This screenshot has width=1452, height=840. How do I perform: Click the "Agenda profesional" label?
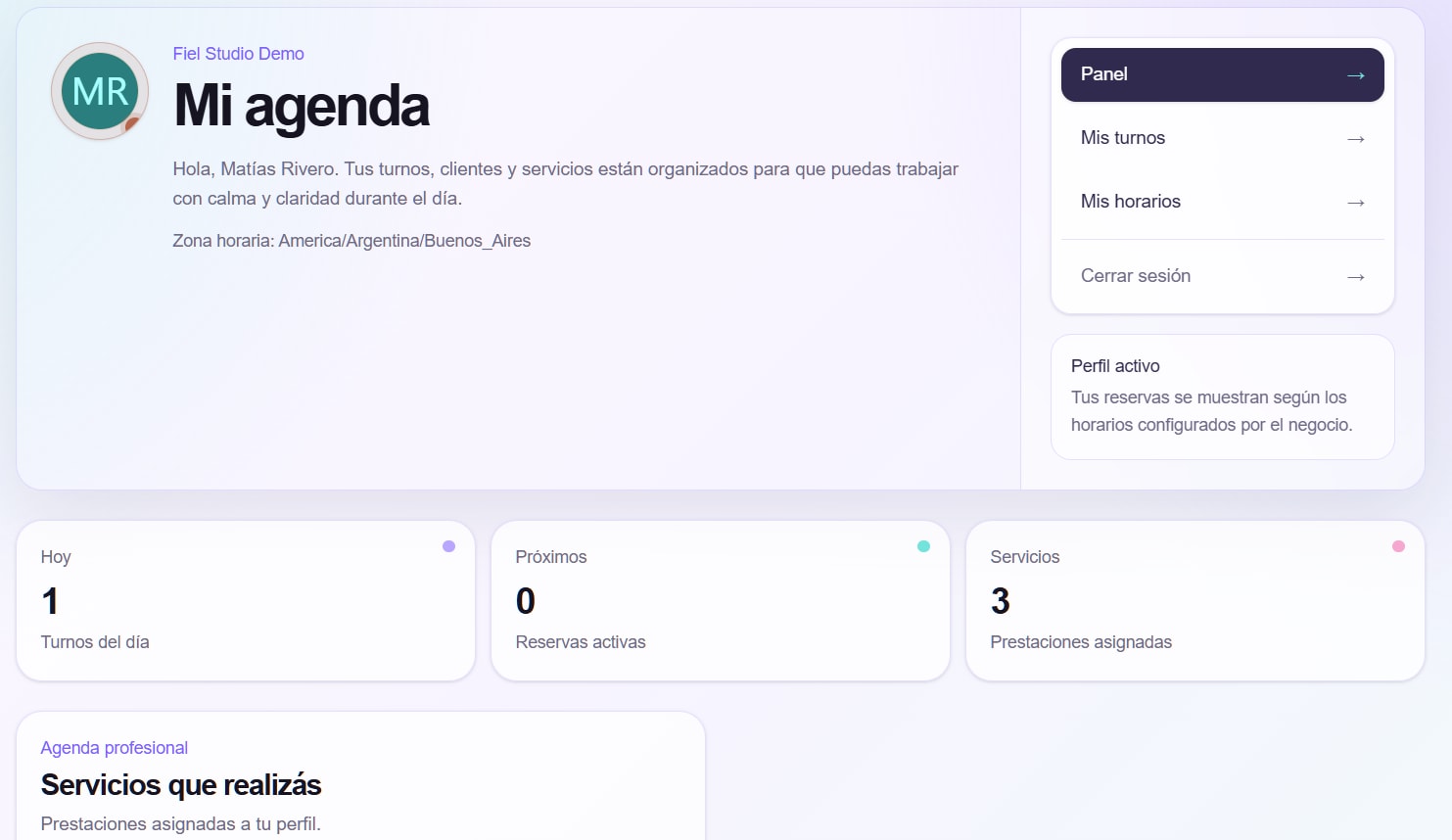click(x=115, y=748)
